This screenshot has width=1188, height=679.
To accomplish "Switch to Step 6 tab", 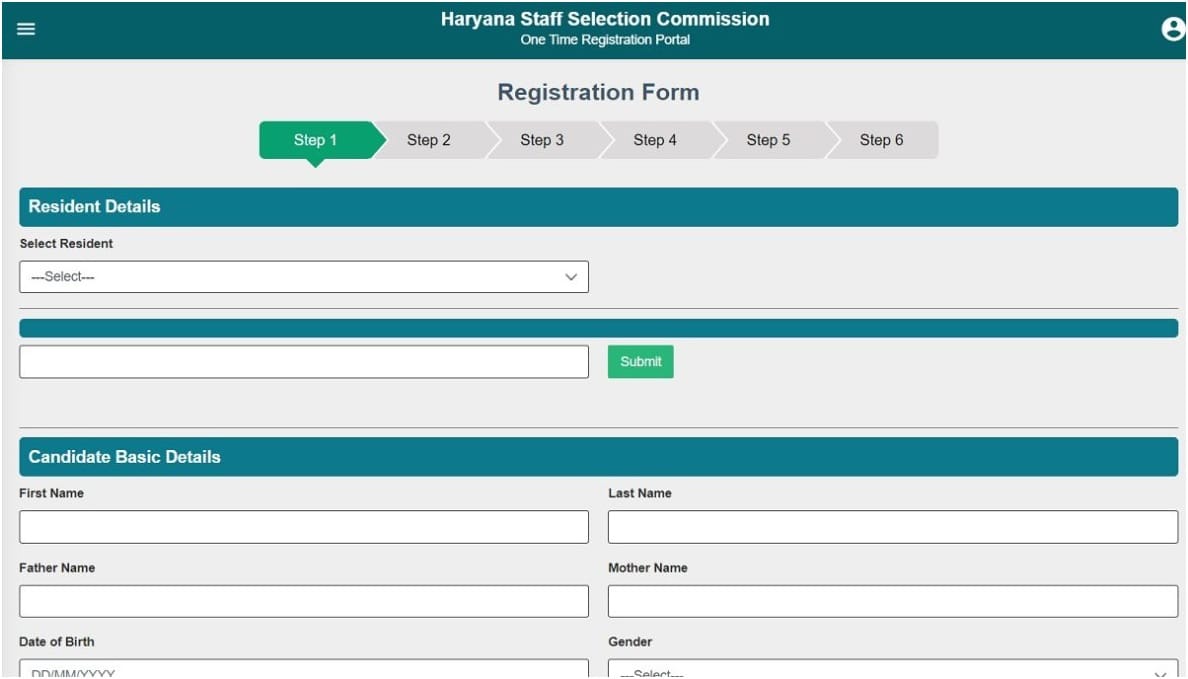I will tap(882, 140).
